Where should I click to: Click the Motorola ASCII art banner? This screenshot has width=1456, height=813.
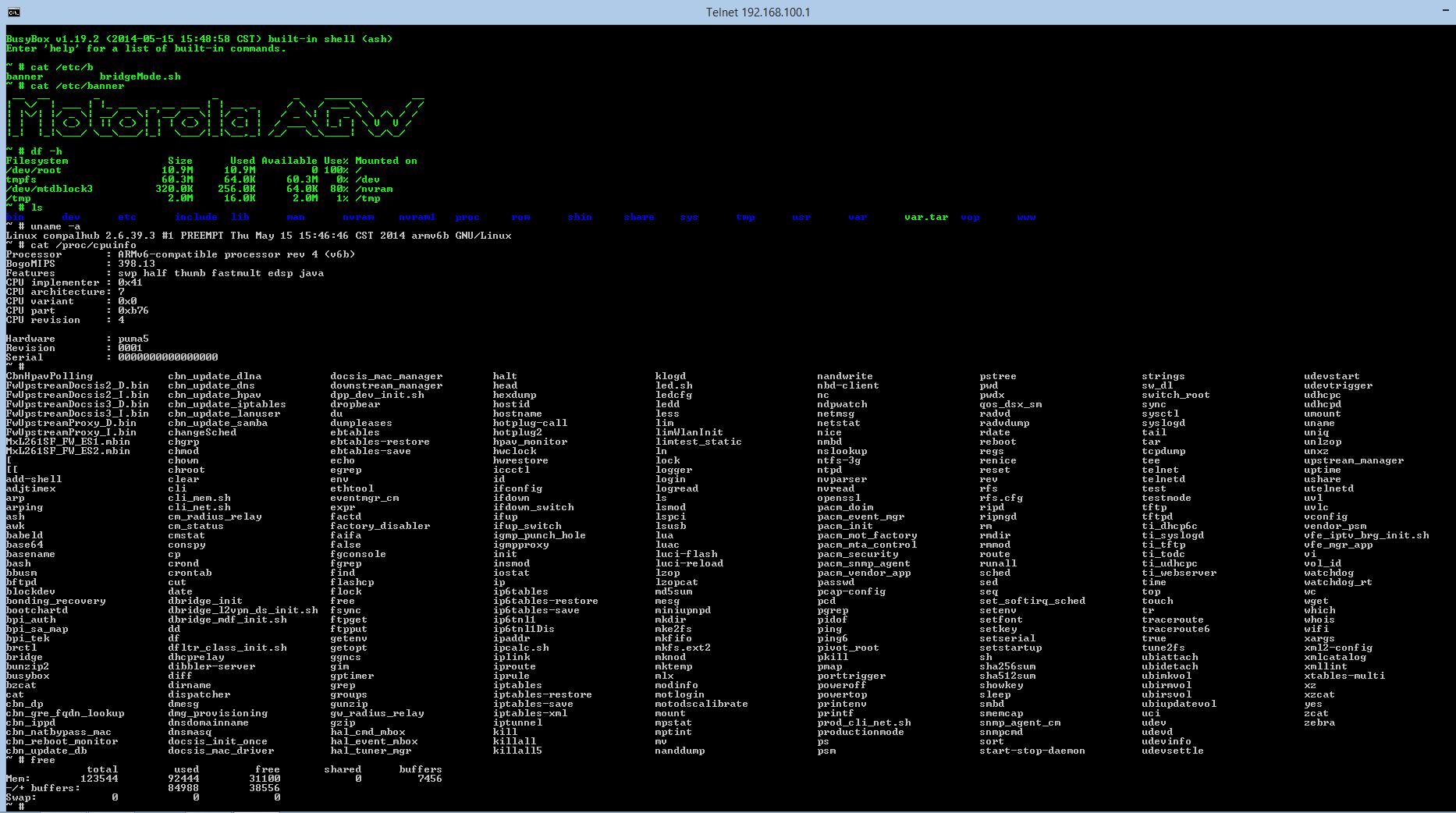coord(215,119)
